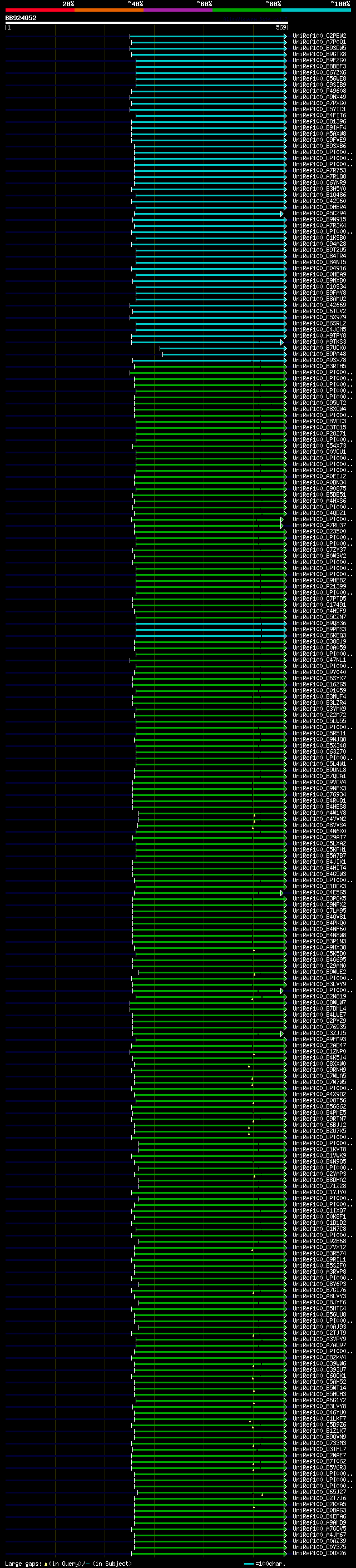Select the UniRef100_P28271 label
Image resolution: width=356 pixels, height=1568 pixels.
319,434
